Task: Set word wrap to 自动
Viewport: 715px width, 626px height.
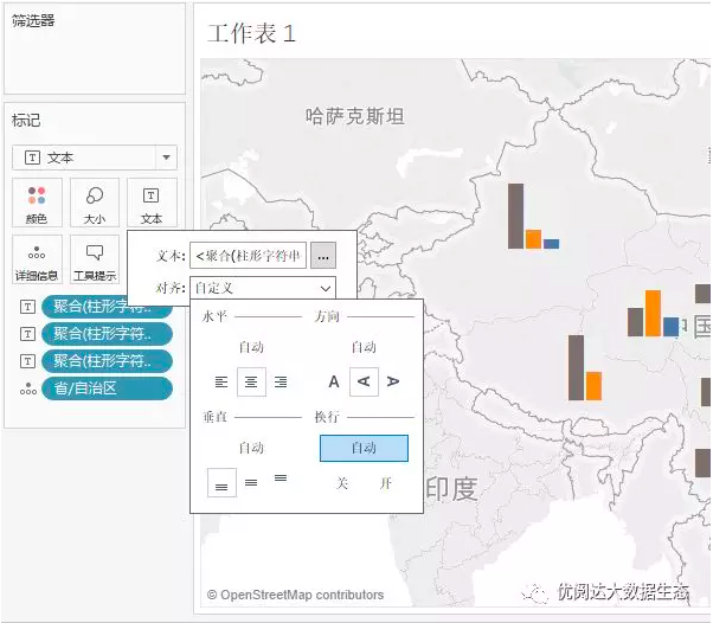Action: (364, 448)
